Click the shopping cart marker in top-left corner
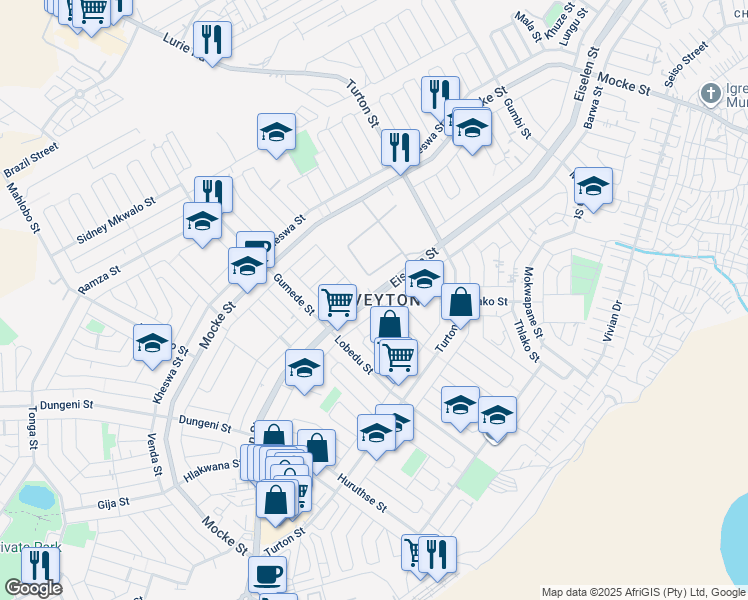 point(92,12)
